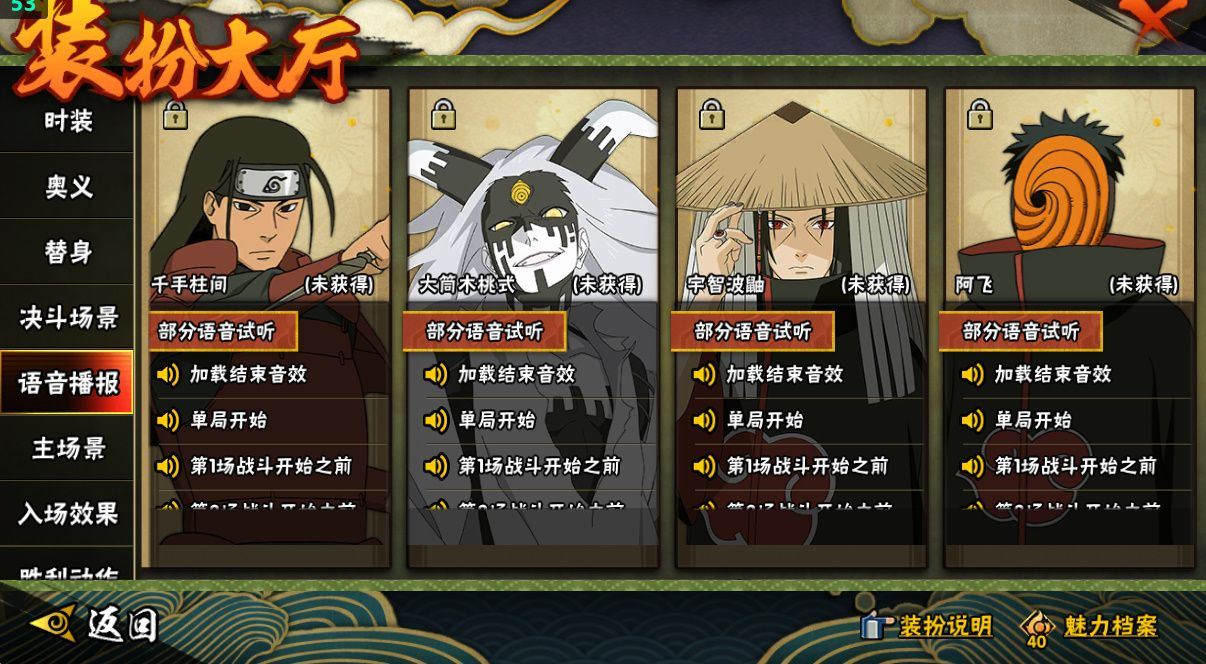Open the 决斗场景 tab
This screenshot has width=1206, height=664.
[67, 317]
